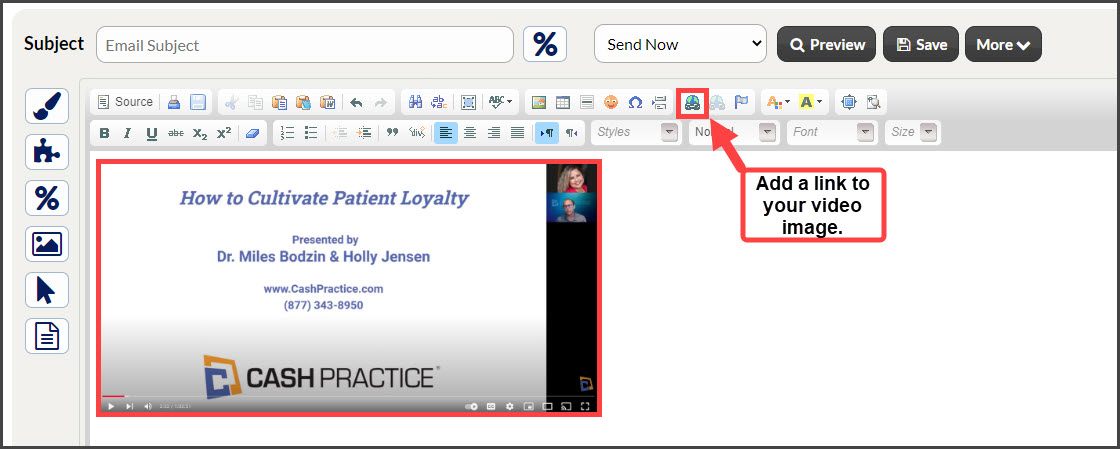The height and width of the screenshot is (449, 1120).
Task: Set text direction left to right
Action: pyautogui.click(x=547, y=132)
